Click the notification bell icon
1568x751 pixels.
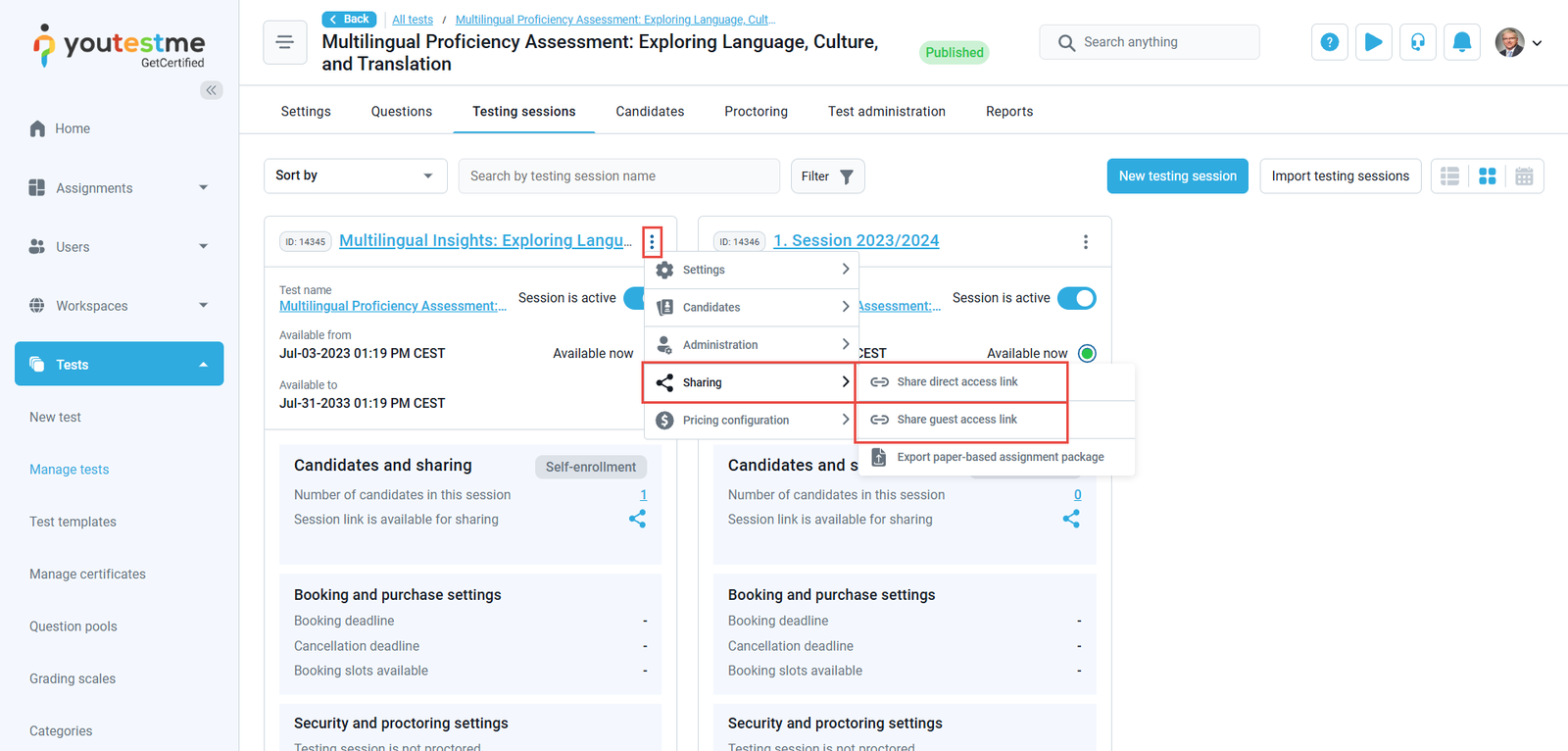(1461, 42)
